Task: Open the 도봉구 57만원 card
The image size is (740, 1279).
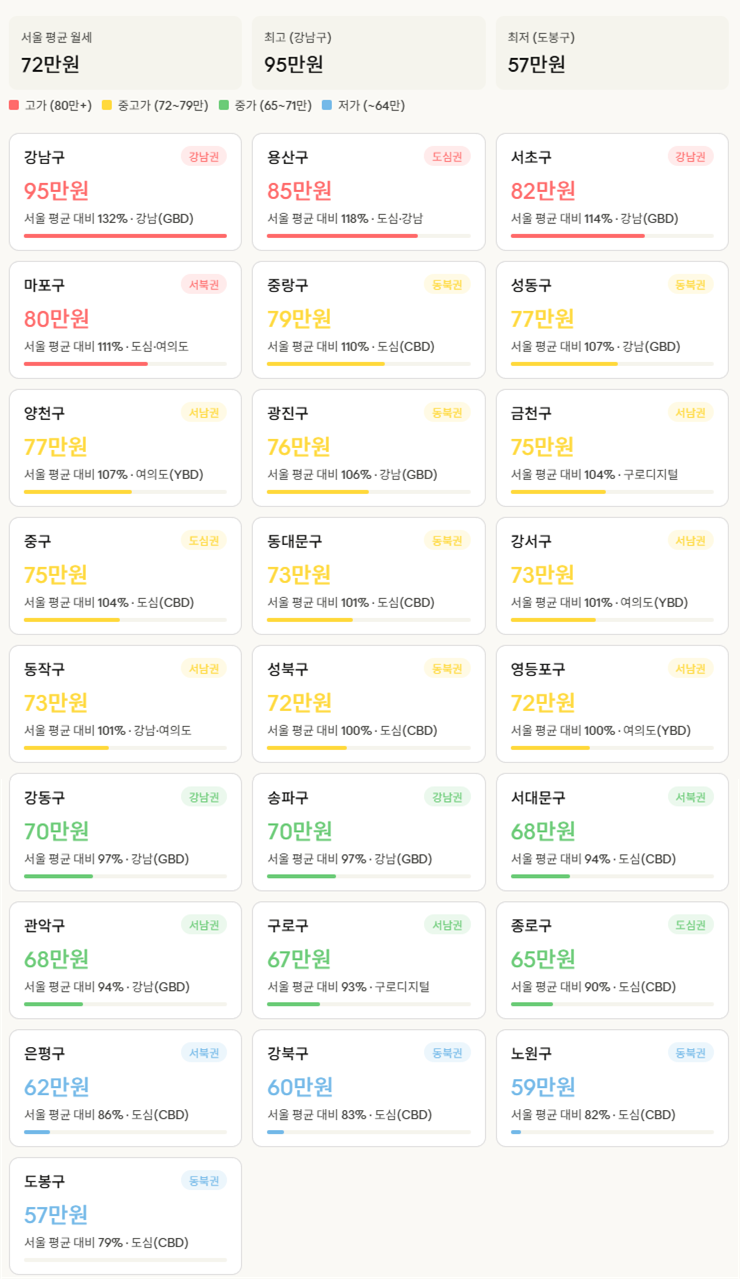Action: (x=125, y=1216)
